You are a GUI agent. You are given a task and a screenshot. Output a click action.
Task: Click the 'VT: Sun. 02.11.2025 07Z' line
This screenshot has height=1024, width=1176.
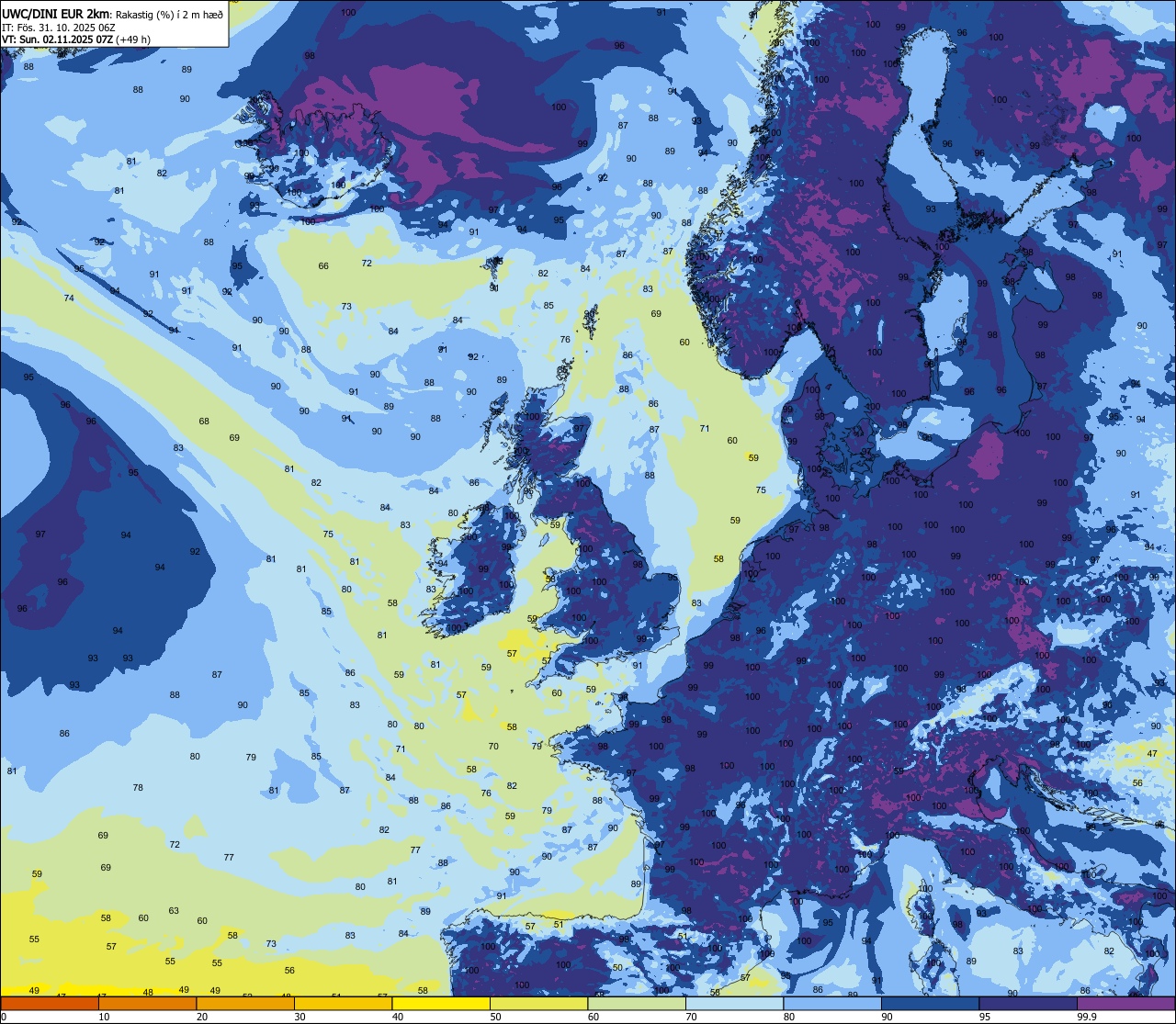tap(57, 39)
